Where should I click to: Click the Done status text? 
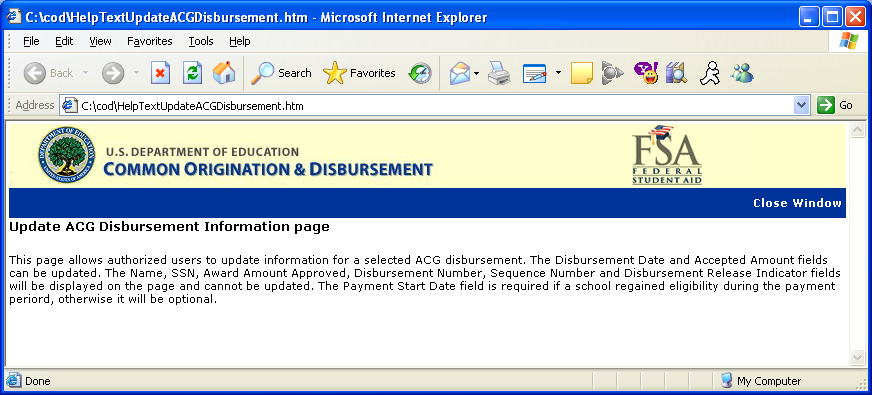tap(37, 381)
